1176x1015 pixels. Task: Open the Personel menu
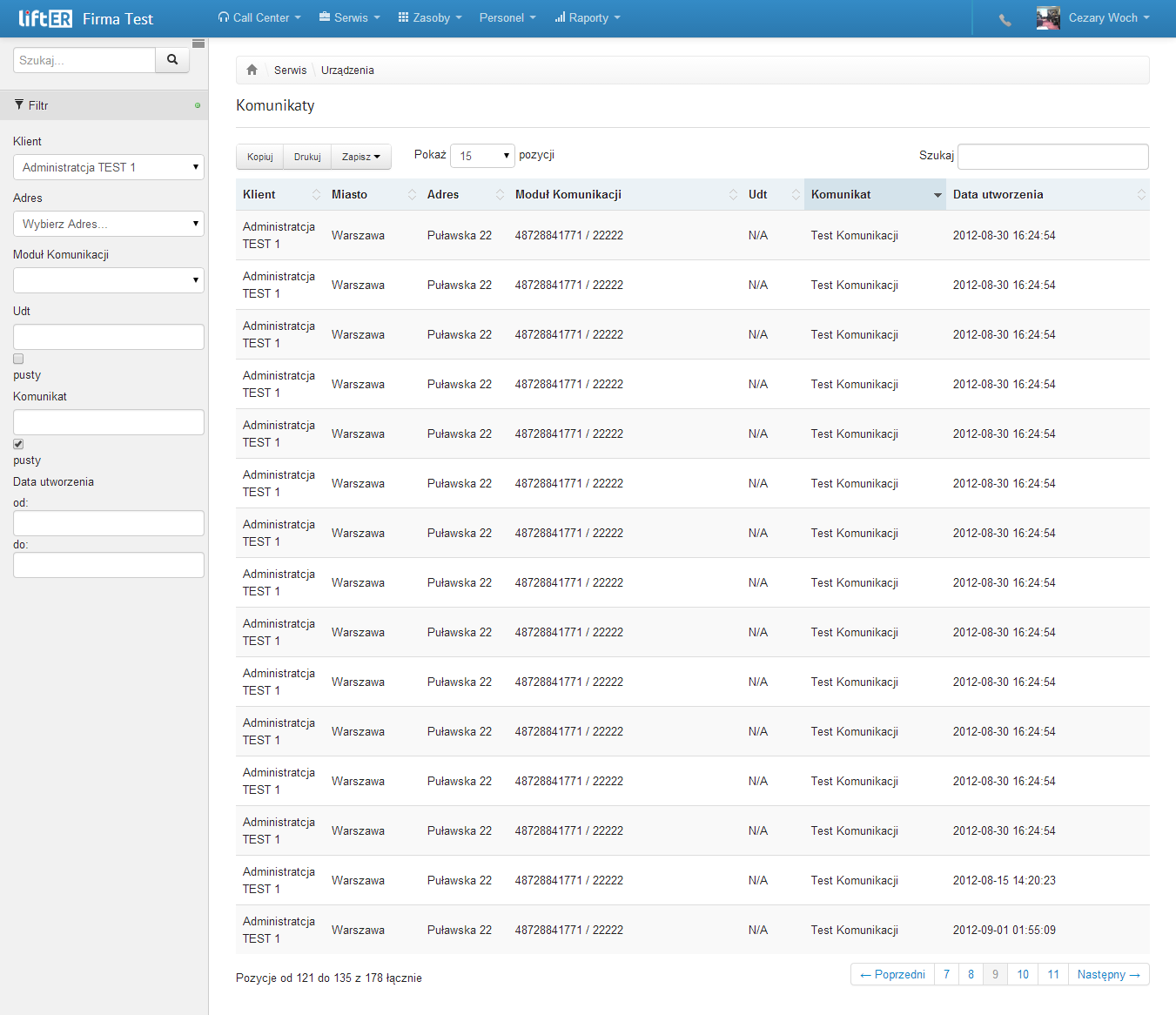tap(507, 17)
